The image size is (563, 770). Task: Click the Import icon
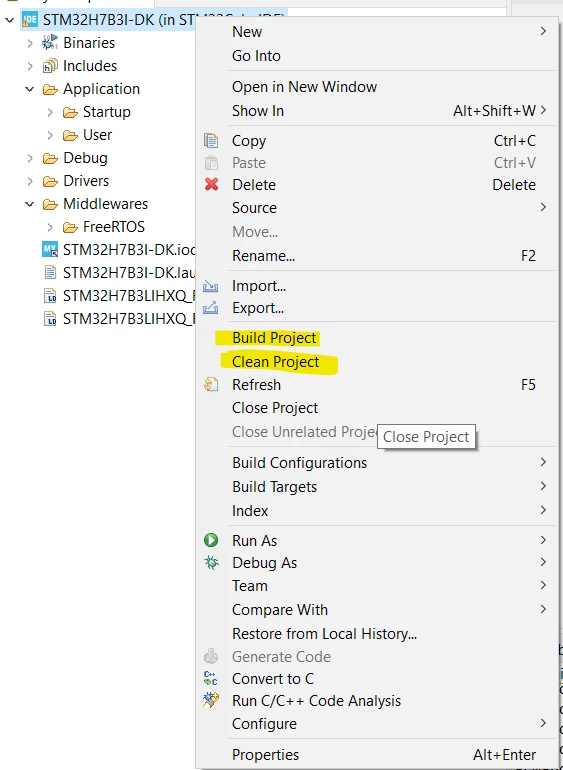[x=210, y=286]
